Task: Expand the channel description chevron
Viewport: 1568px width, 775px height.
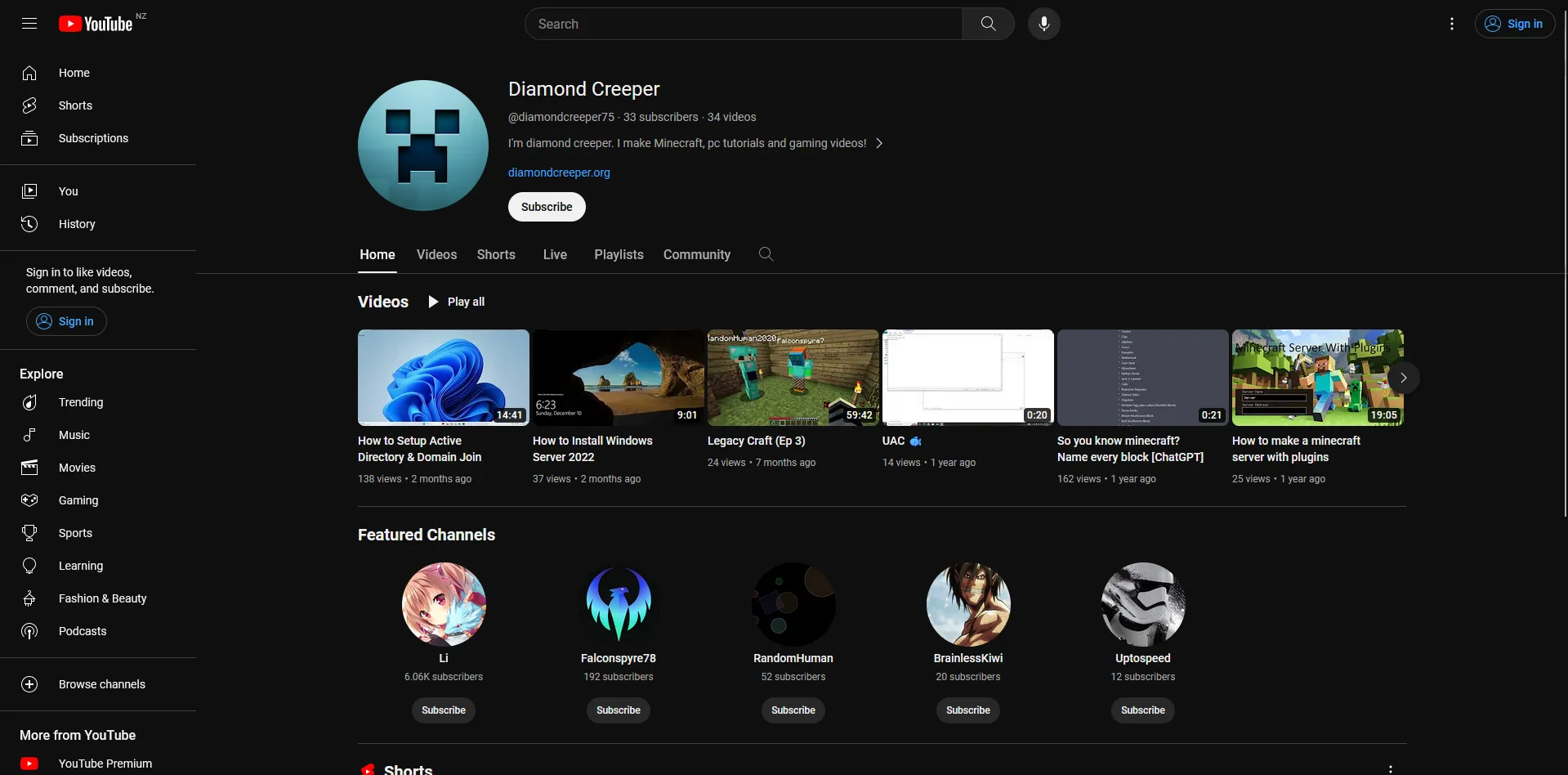Action: pyautogui.click(x=879, y=143)
